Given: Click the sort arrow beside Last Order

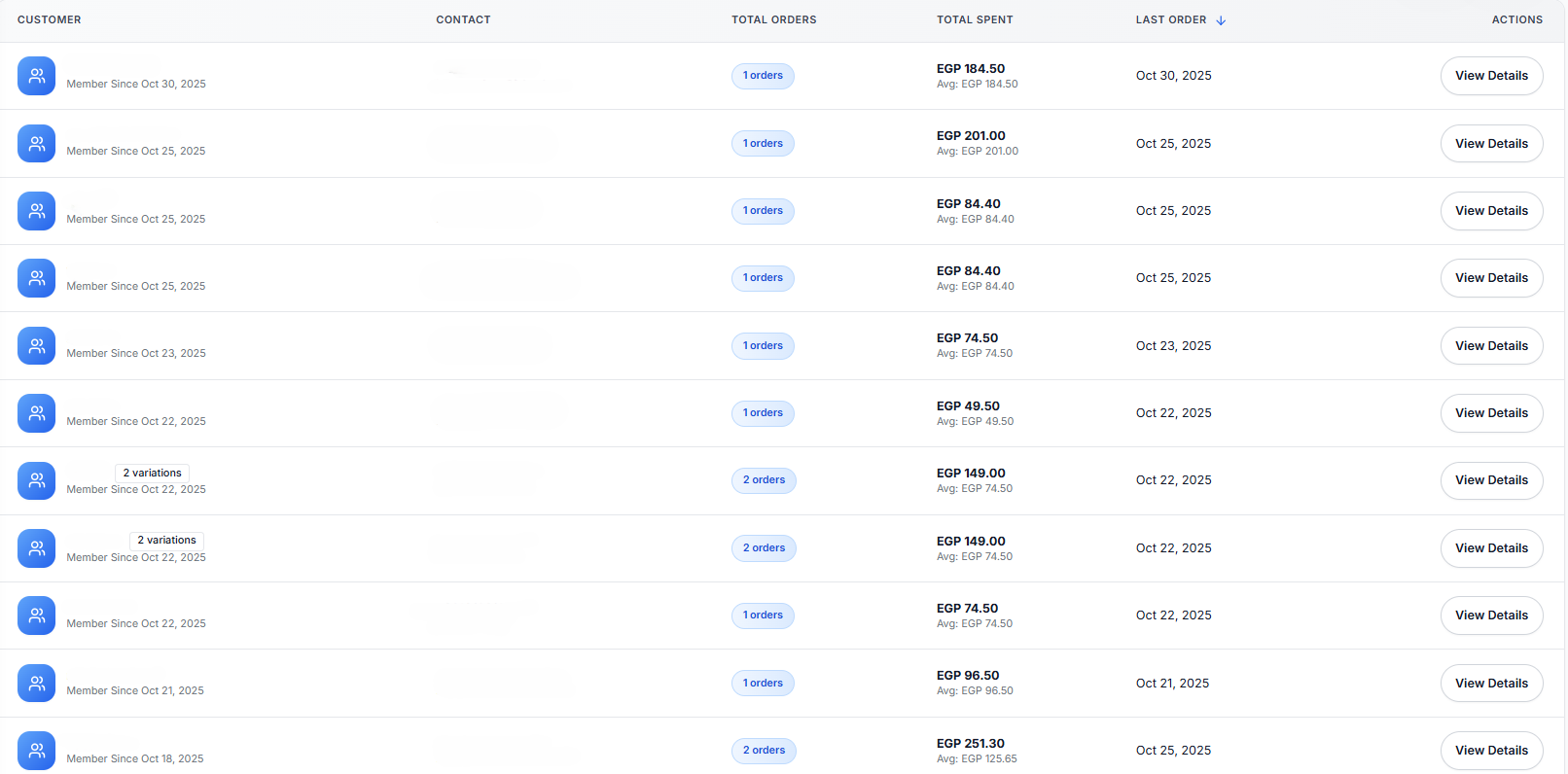Looking at the screenshot, I should [x=1221, y=20].
